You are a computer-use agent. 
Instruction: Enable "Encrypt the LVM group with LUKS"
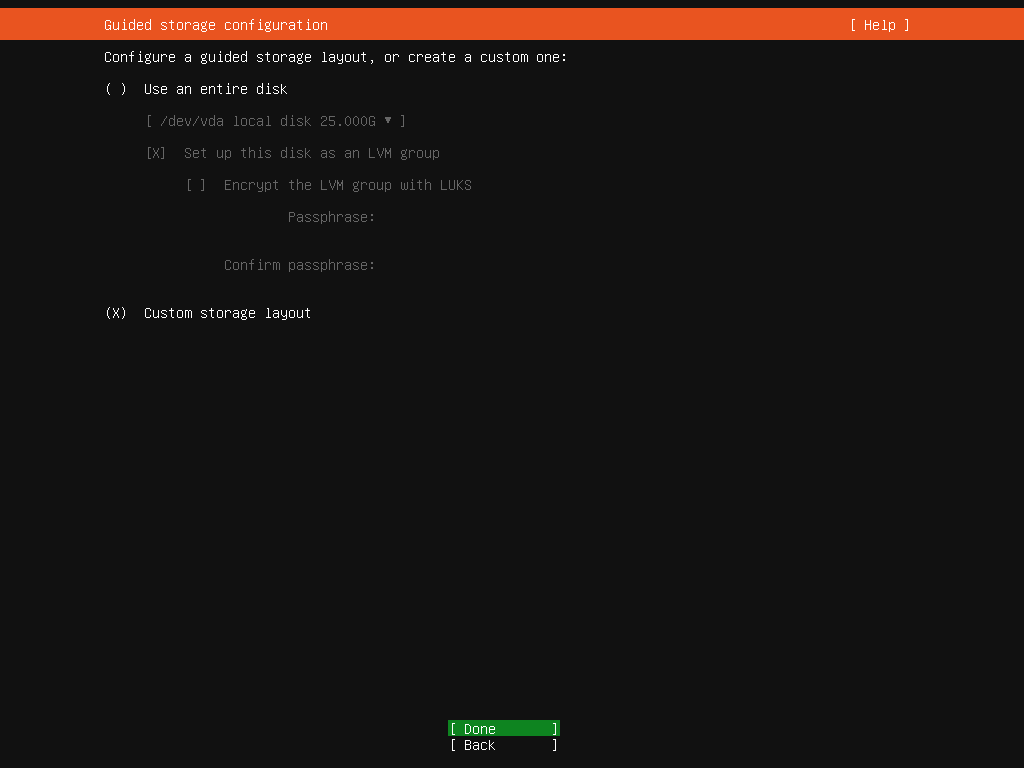(196, 185)
